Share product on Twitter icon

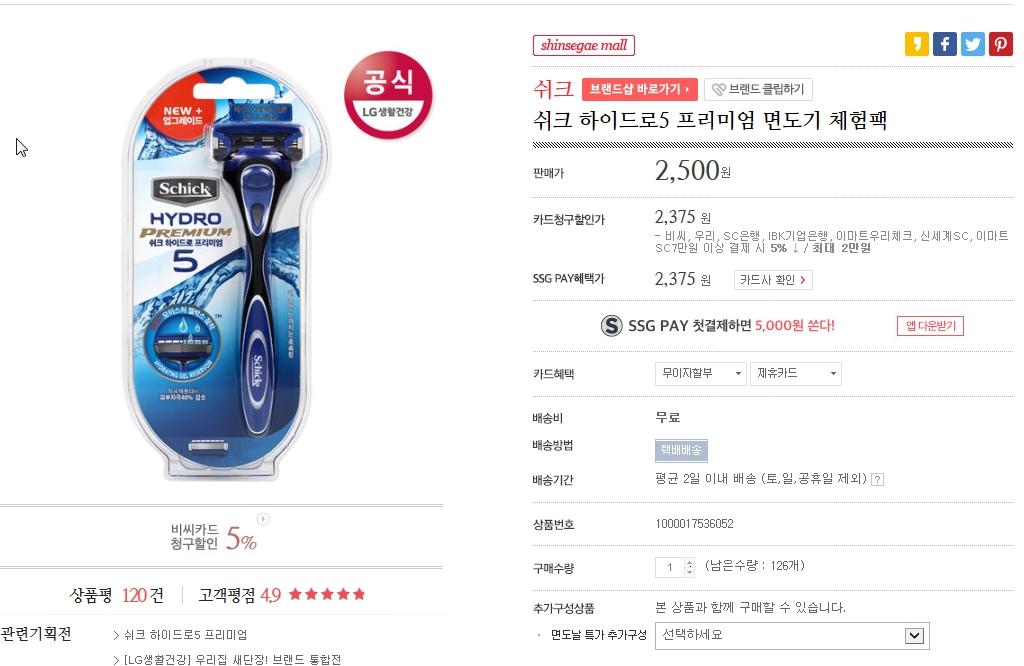[x=972, y=44]
